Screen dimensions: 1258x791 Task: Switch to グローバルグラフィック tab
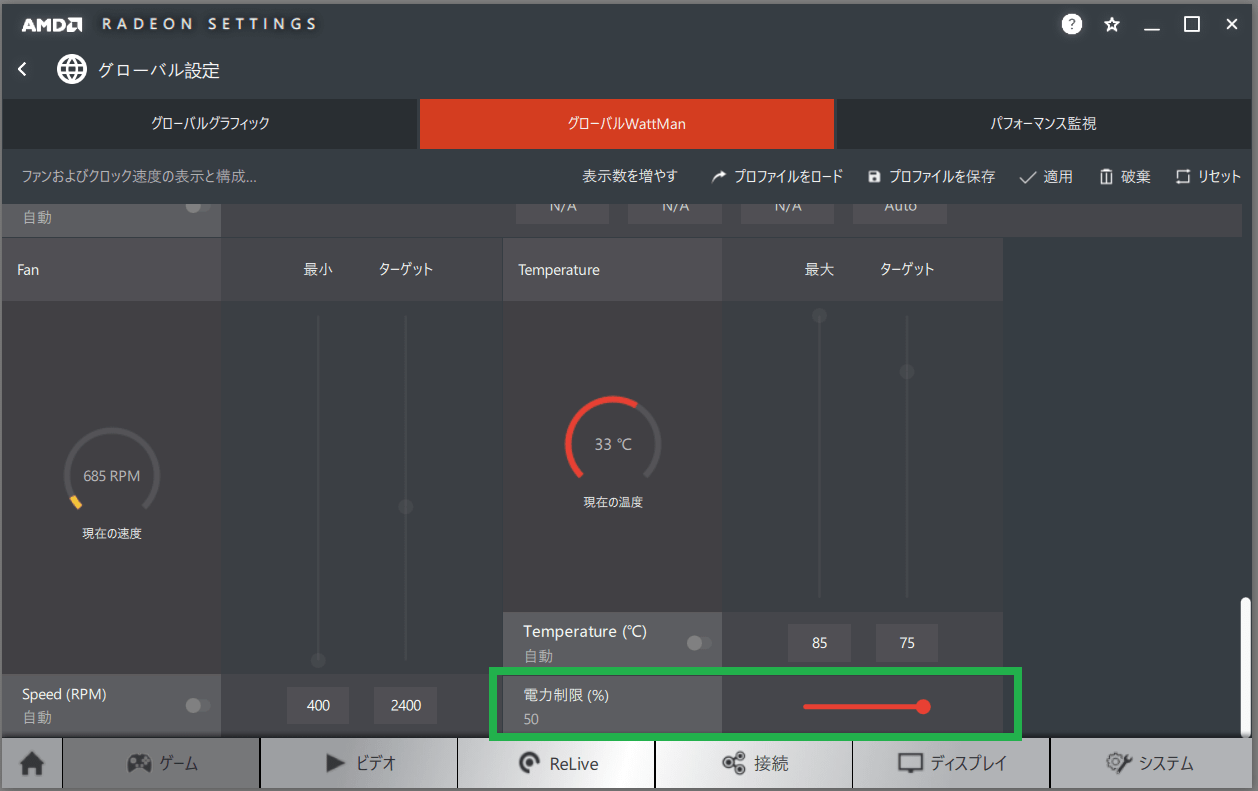210,124
